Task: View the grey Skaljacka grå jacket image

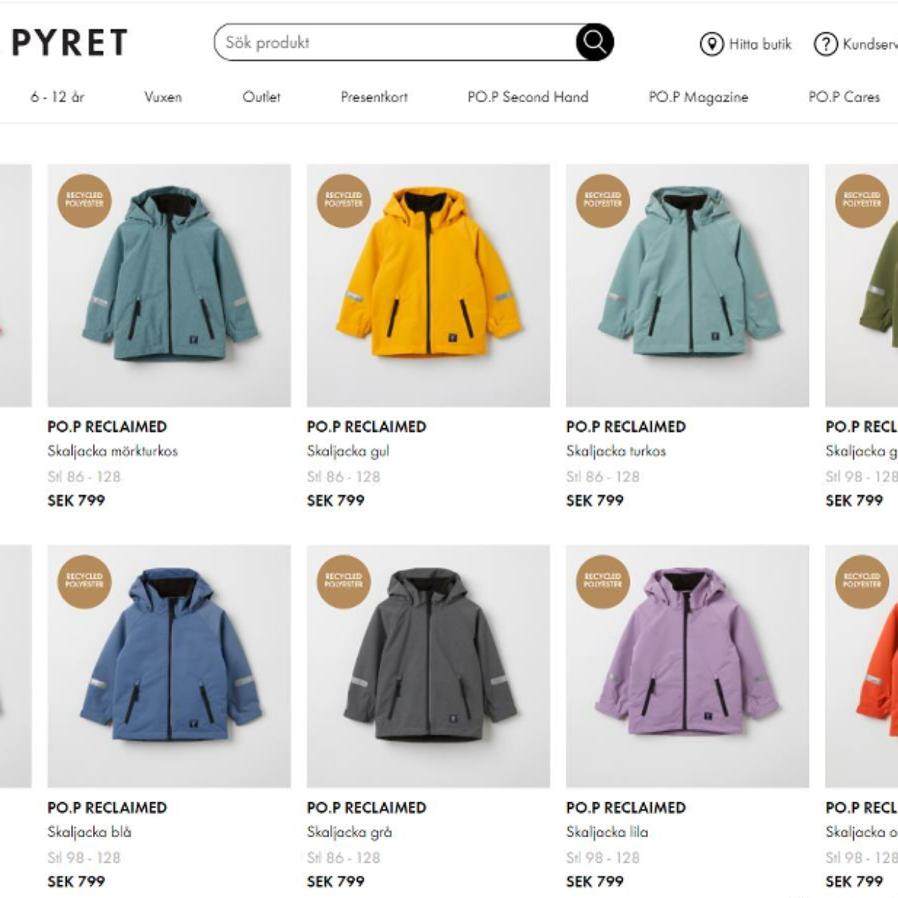Action: (x=428, y=666)
